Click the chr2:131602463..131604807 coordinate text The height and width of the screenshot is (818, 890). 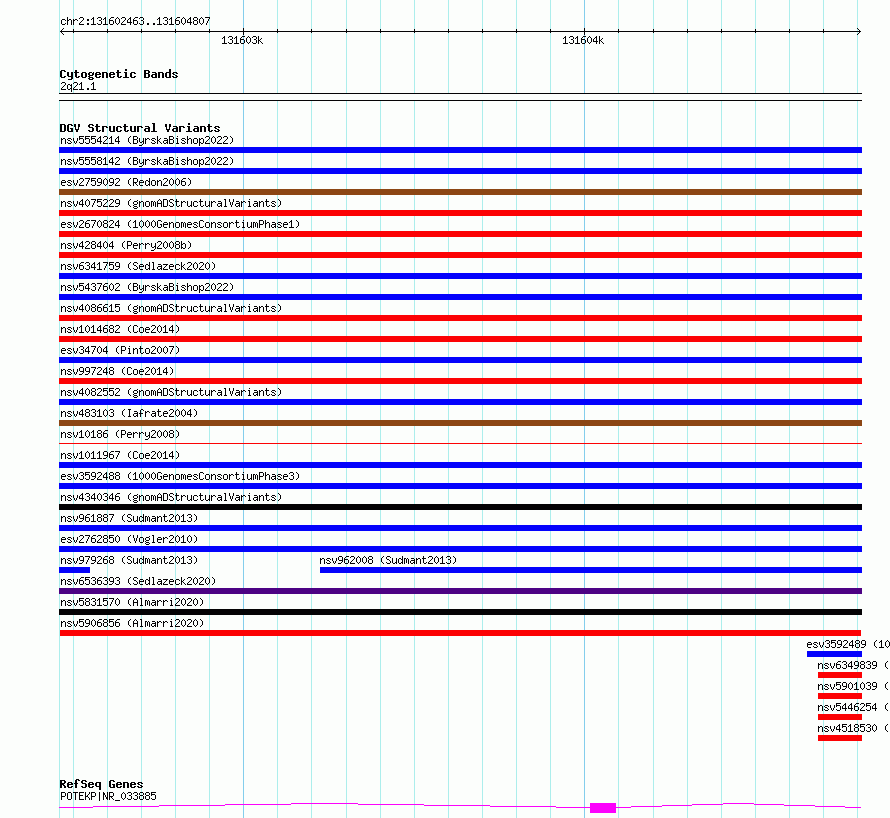pyautogui.click(x=135, y=21)
